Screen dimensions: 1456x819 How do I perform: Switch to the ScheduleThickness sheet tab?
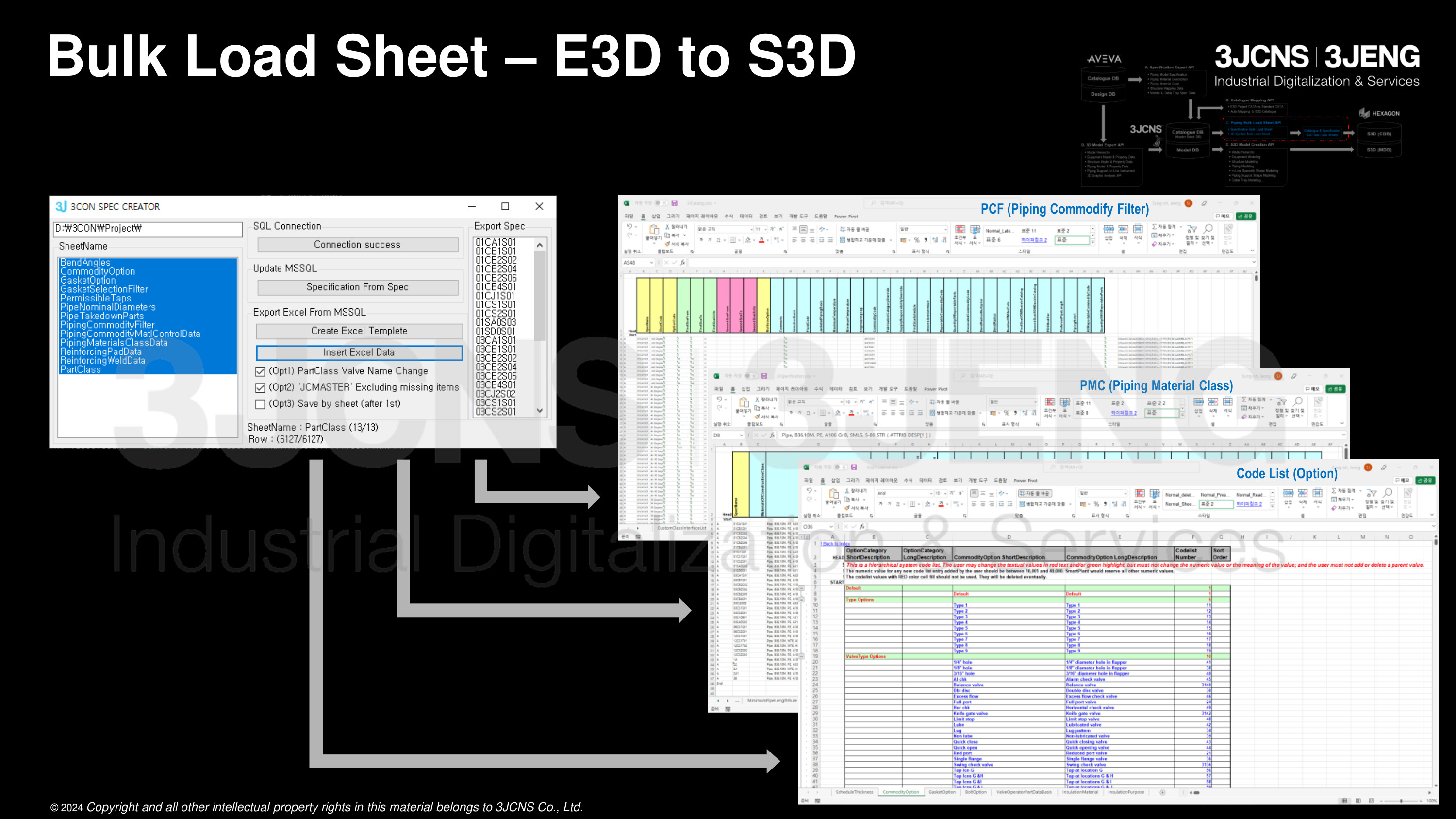[854, 792]
